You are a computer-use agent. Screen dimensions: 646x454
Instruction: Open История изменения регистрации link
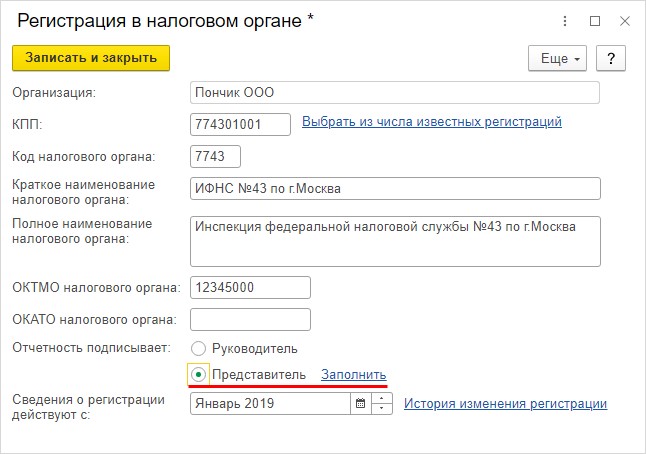[505, 403]
